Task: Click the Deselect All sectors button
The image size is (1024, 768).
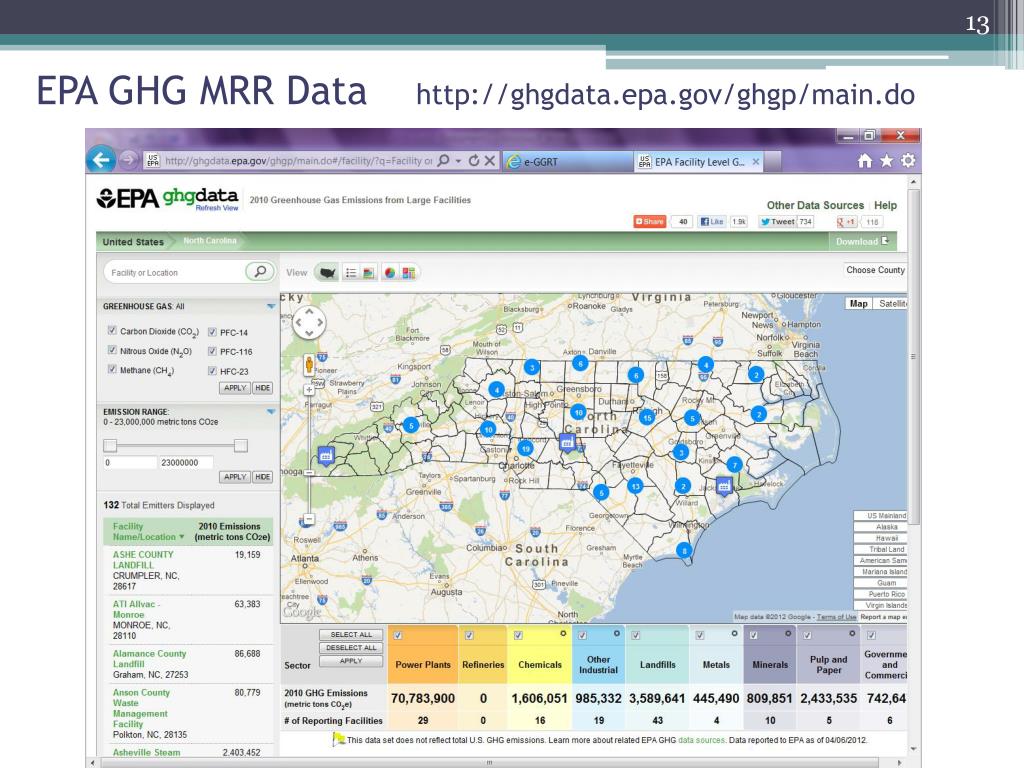Action: 351,648
